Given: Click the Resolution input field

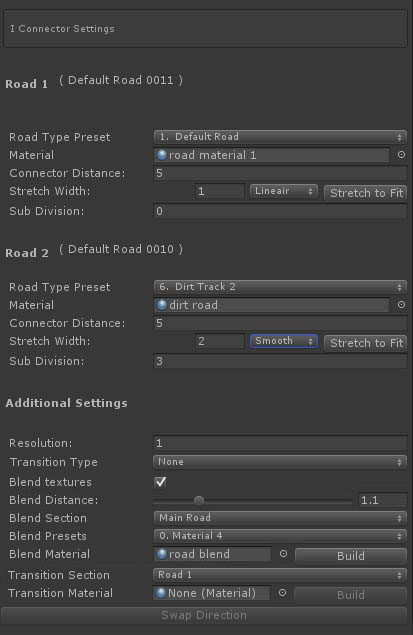Looking at the screenshot, I should pyautogui.click(x=280, y=443).
